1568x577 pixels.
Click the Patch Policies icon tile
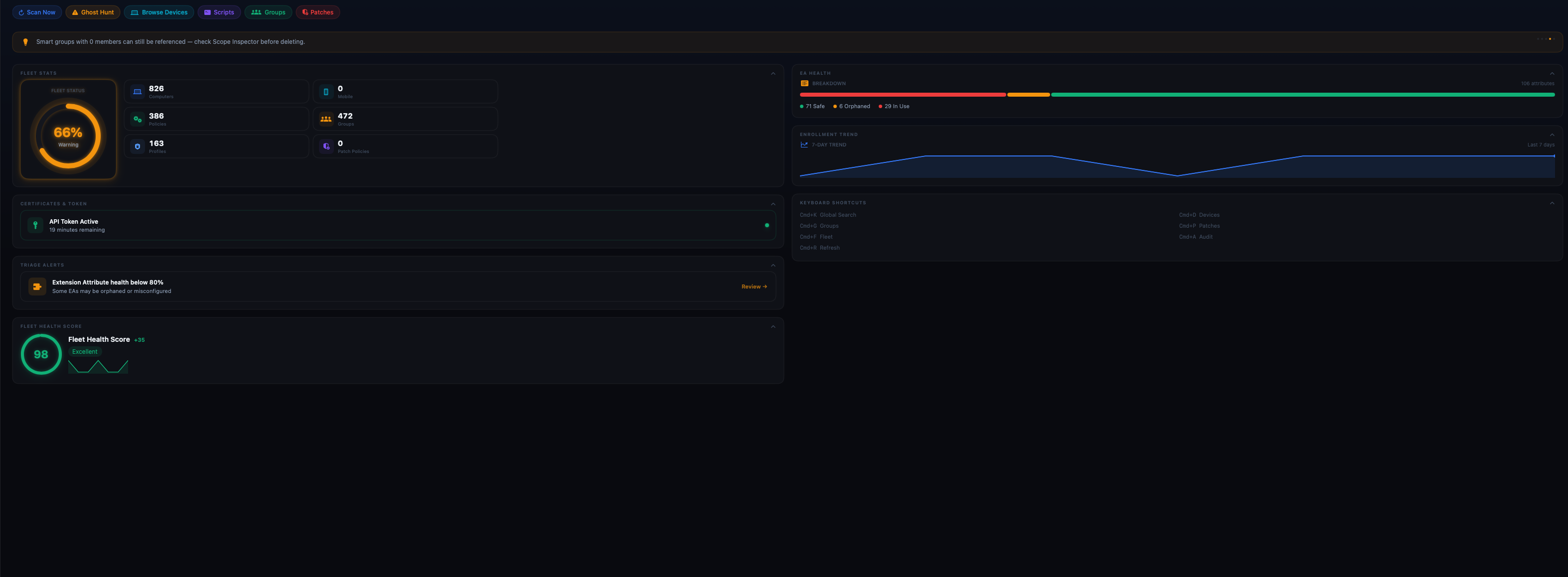pyautogui.click(x=325, y=146)
